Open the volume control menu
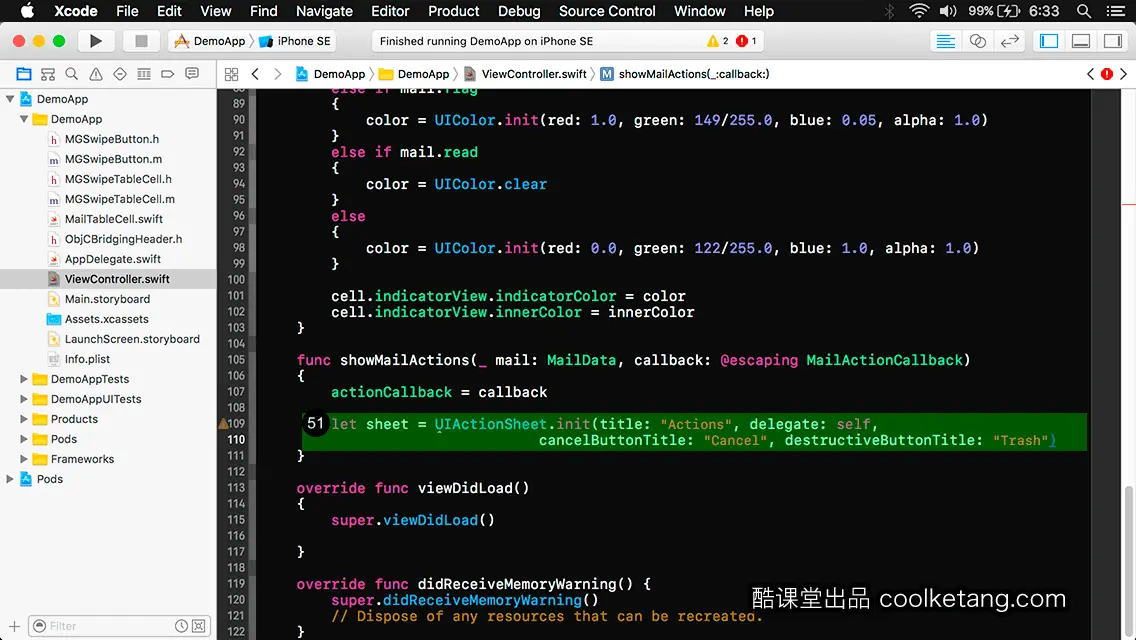 [948, 11]
